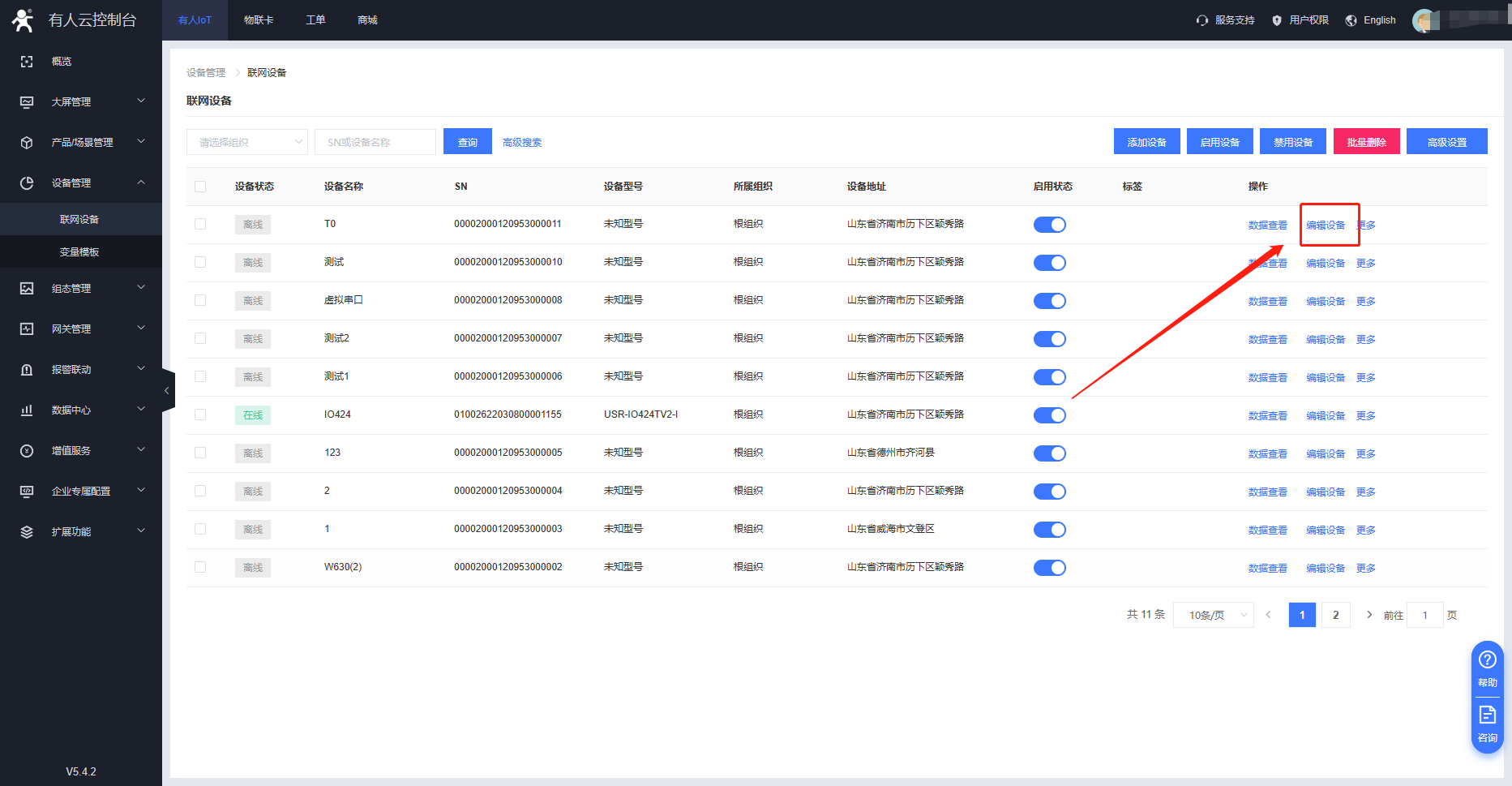Screen dimensions: 1512x786
Task: Toggle the enable switch for device IO424
Action: pyautogui.click(x=1049, y=415)
